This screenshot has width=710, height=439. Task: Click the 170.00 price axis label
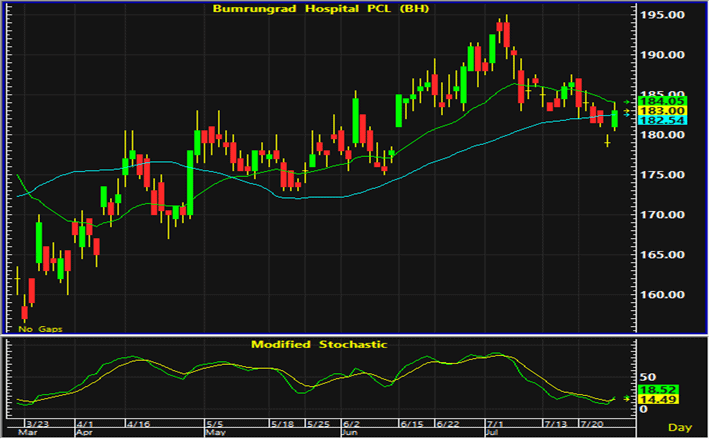pyautogui.click(x=662, y=215)
